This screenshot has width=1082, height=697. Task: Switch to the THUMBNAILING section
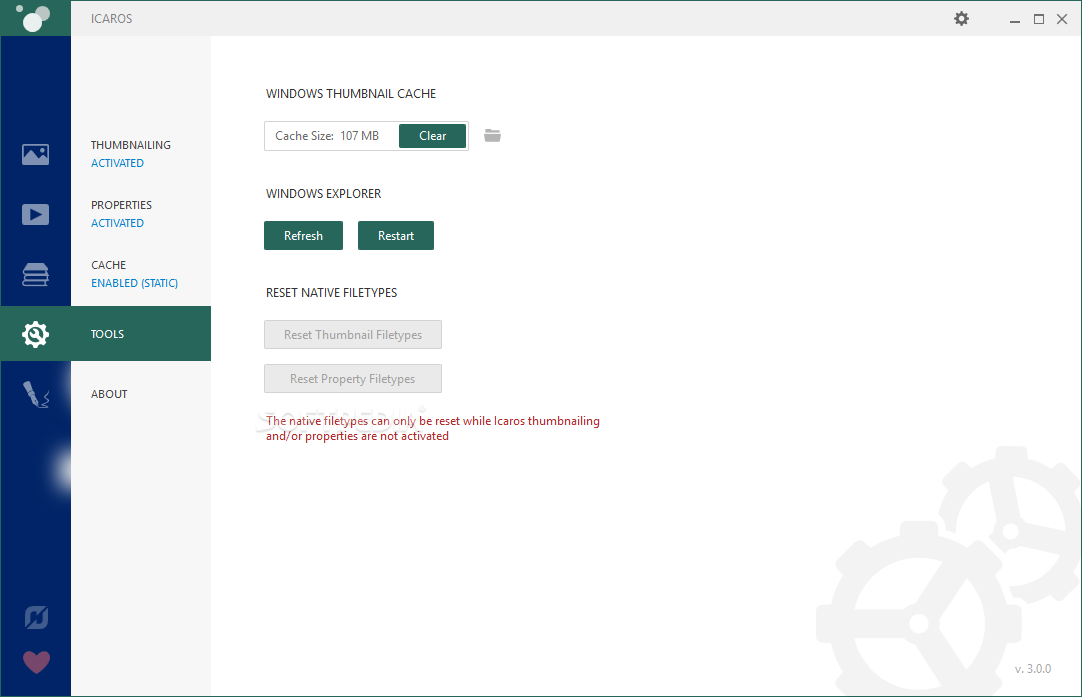130,145
